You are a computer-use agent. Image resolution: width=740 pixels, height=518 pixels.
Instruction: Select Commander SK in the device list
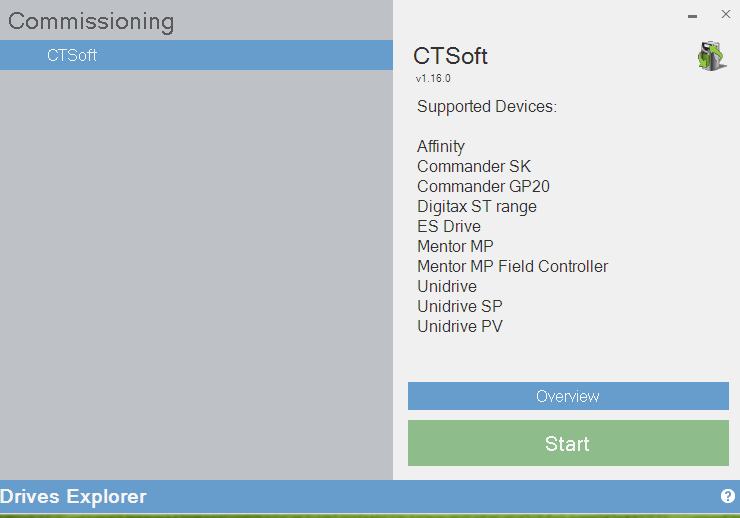[x=474, y=166]
